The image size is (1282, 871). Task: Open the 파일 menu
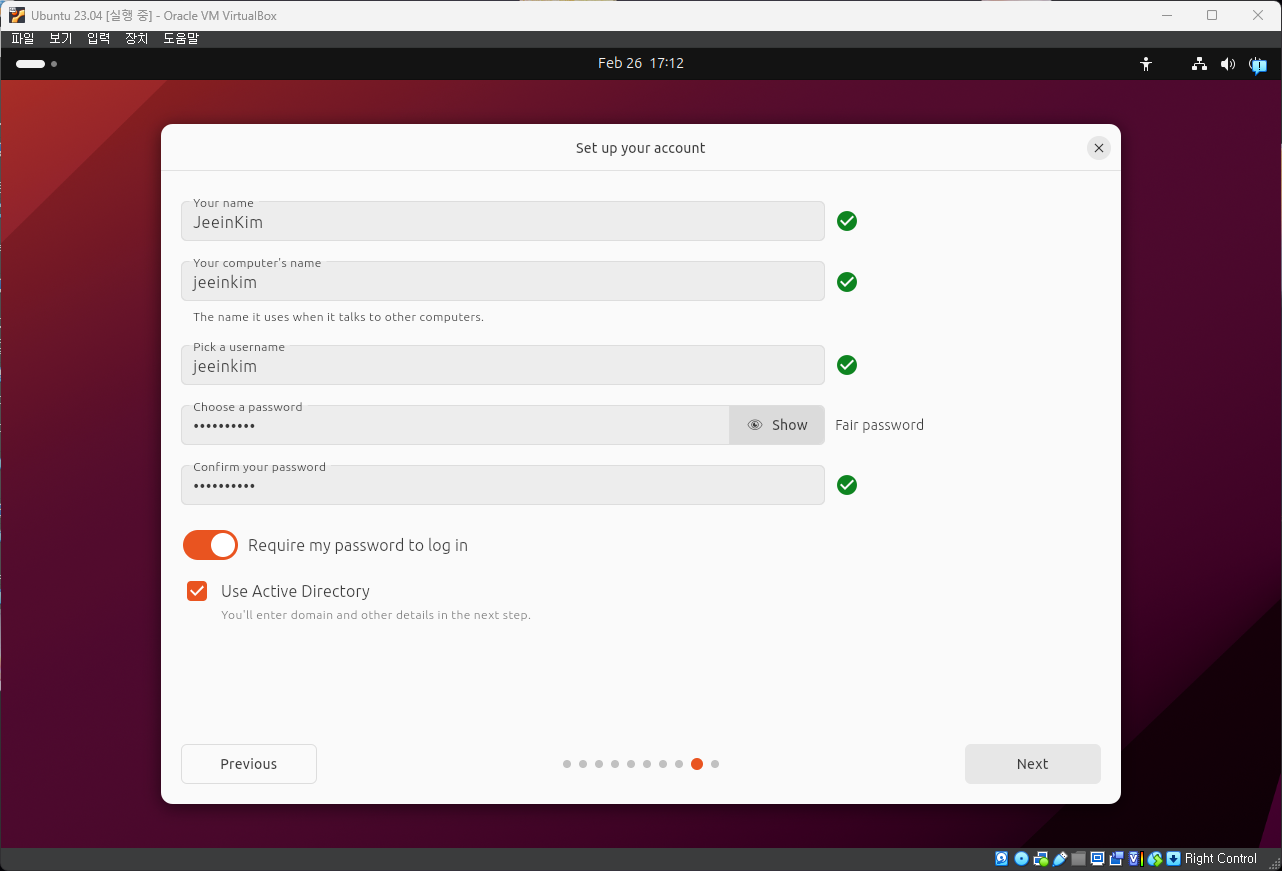[x=23, y=39]
